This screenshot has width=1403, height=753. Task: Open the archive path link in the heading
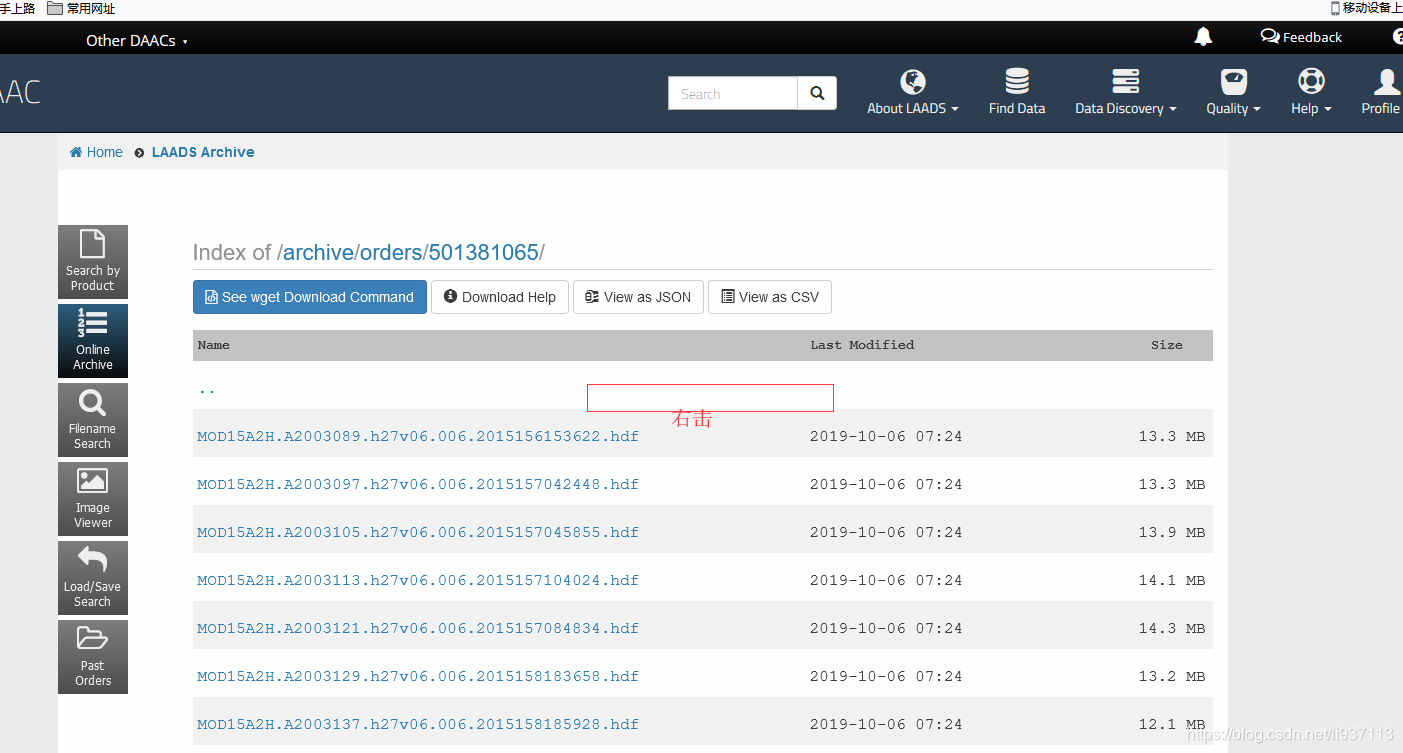pyautogui.click(x=318, y=253)
